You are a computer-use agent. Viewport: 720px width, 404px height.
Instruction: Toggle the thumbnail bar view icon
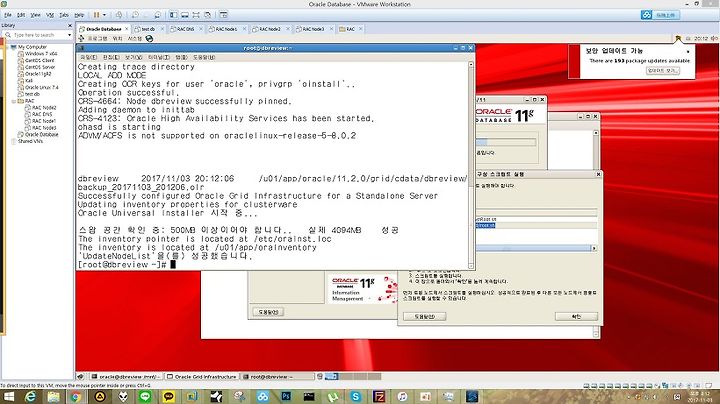point(185,15)
